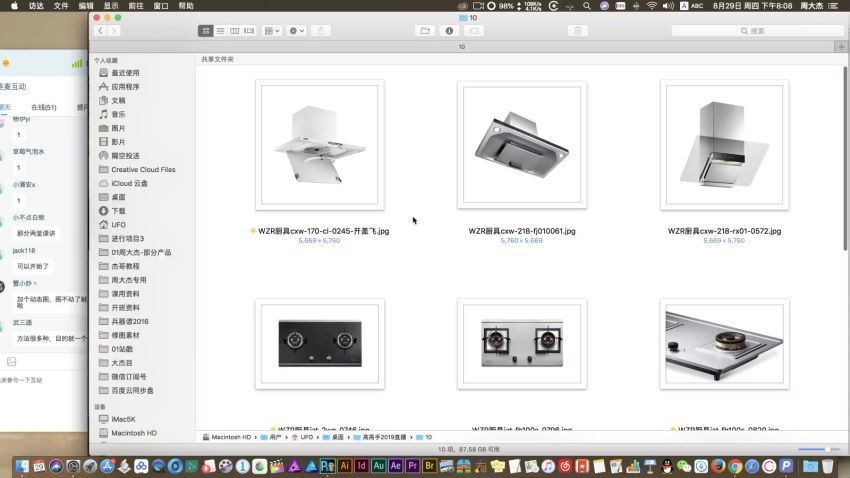
Task: Open 桌面 in the sidebar
Action: coord(118,197)
